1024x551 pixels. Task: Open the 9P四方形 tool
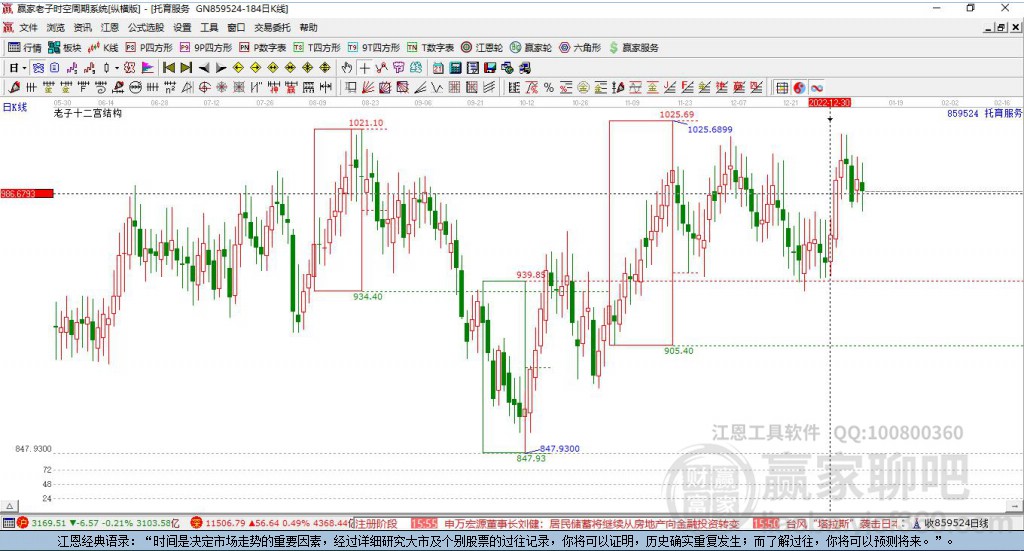206,48
